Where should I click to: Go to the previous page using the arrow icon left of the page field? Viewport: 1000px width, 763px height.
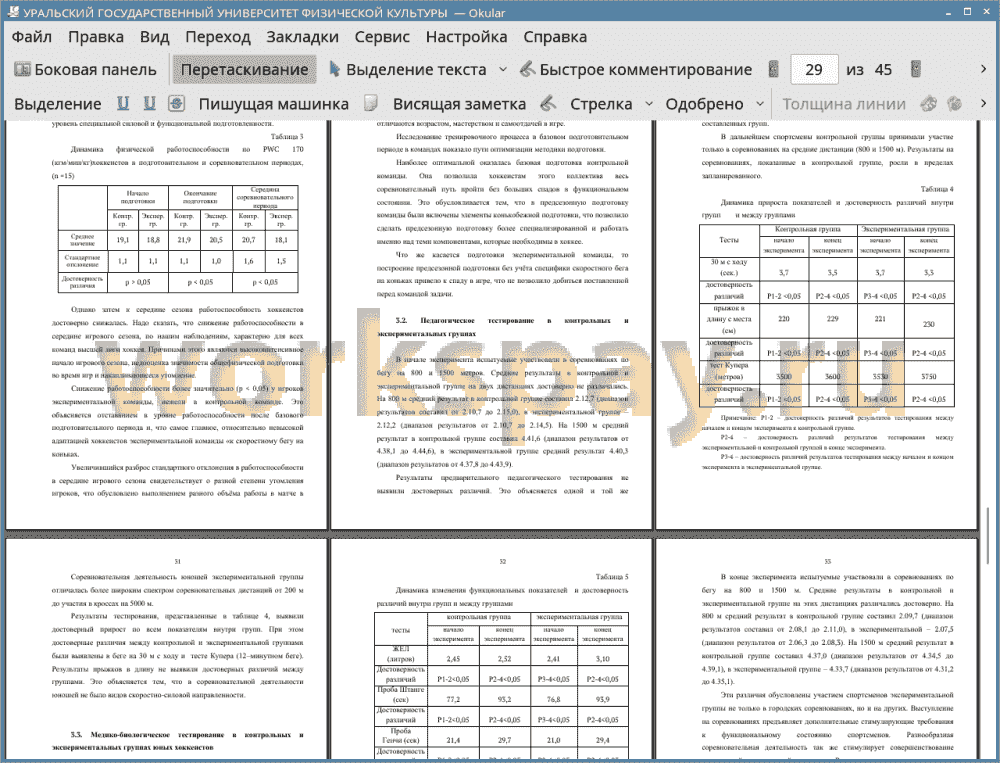point(774,70)
